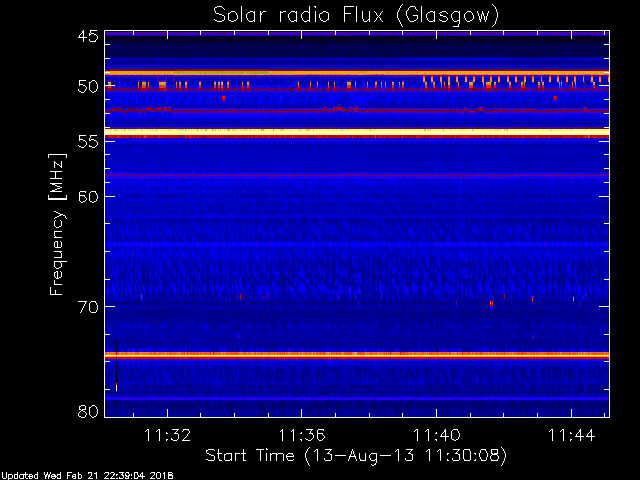Click the bright band between 70 and 80 MHz

(x=357, y=355)
